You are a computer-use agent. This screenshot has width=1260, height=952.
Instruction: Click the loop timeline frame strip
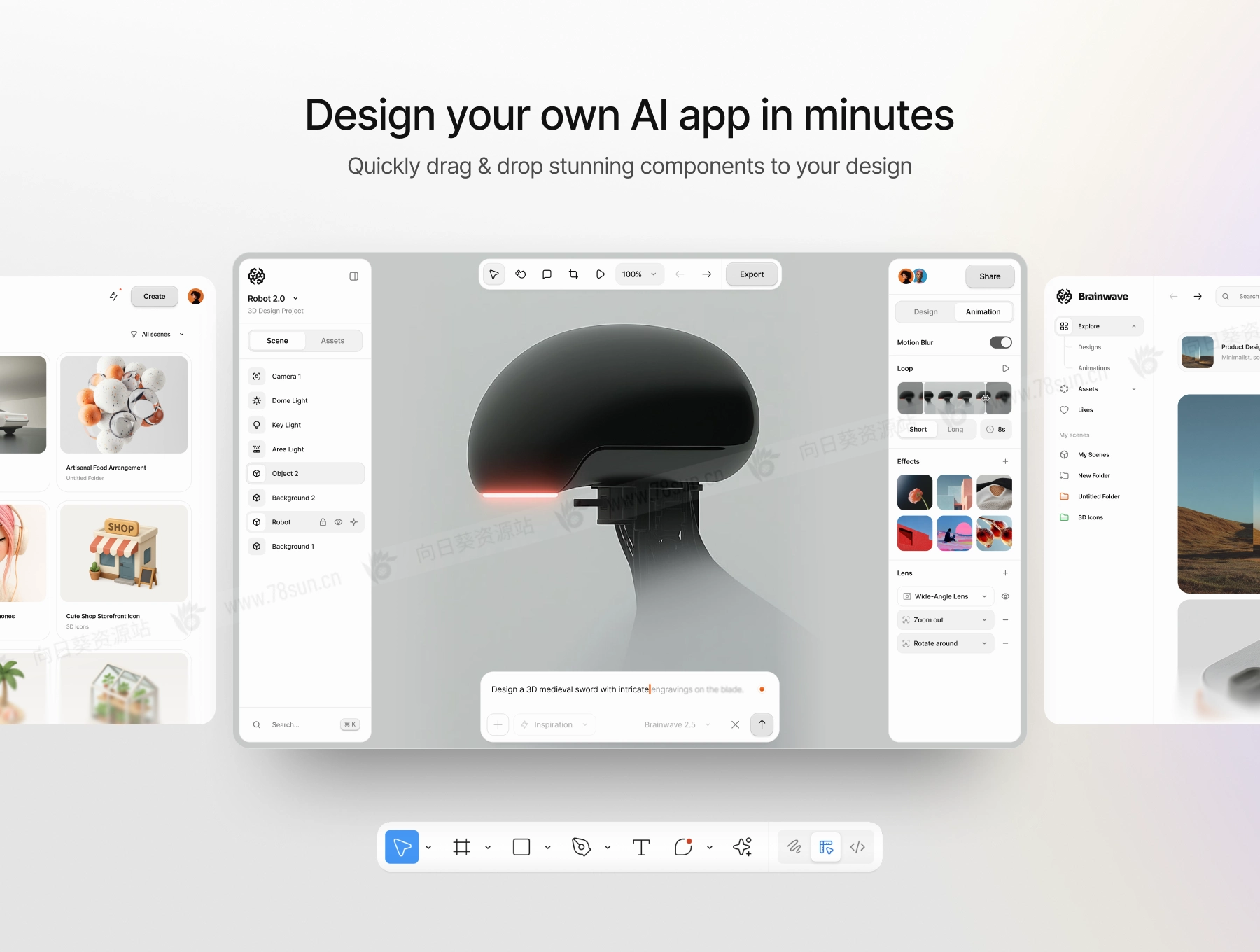tap(954, 398)
